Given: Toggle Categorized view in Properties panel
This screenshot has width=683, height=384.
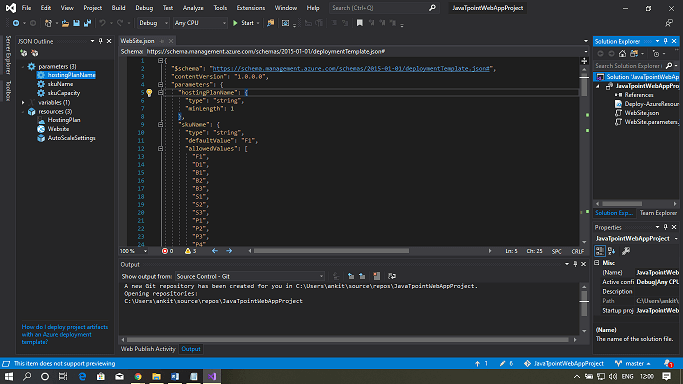Looking at the screenshot, I should [600, 251].
